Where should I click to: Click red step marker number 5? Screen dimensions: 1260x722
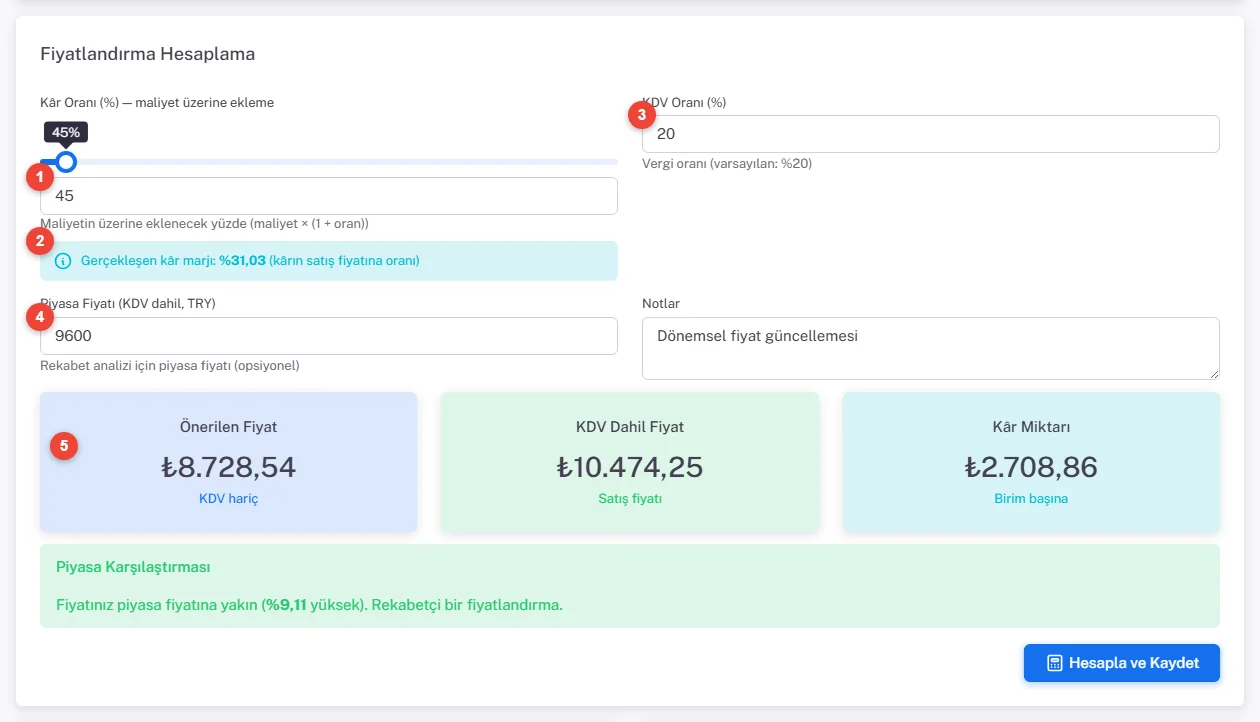point(64,446)
